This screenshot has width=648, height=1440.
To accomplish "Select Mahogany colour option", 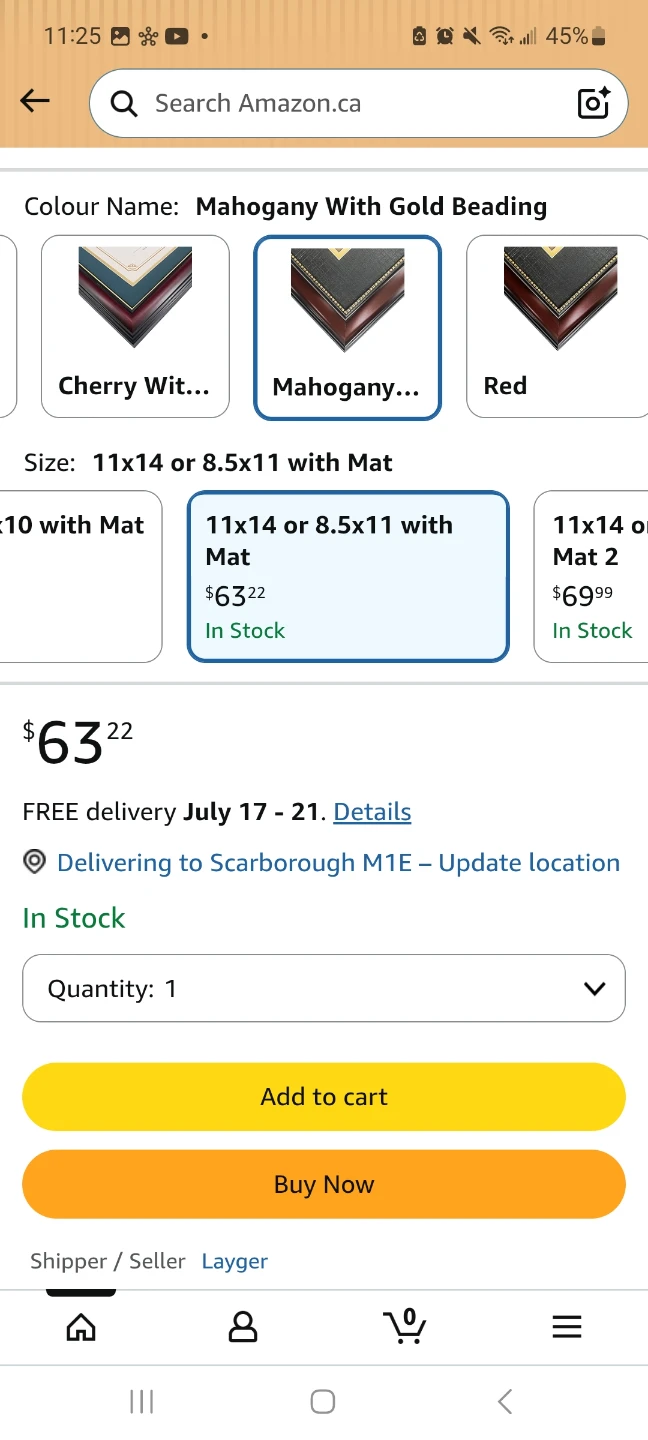I will pos(347,328).
